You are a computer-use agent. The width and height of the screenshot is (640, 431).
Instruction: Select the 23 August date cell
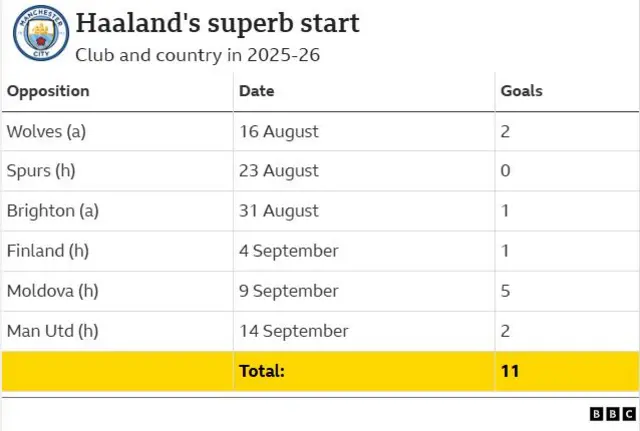pyautogui.click(x=279, y=171)
